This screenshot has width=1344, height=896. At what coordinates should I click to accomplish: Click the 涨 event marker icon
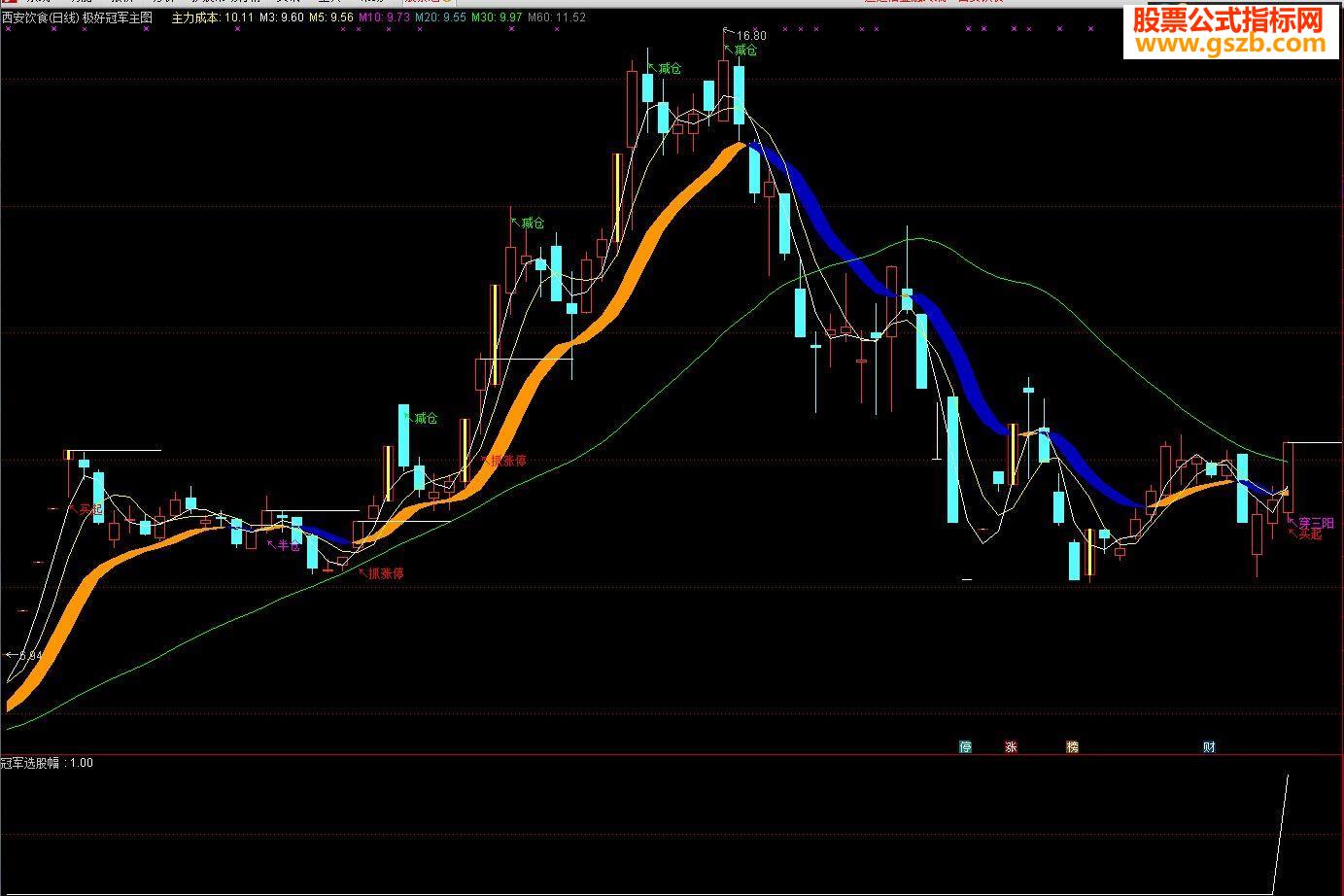coord(1011,746)
